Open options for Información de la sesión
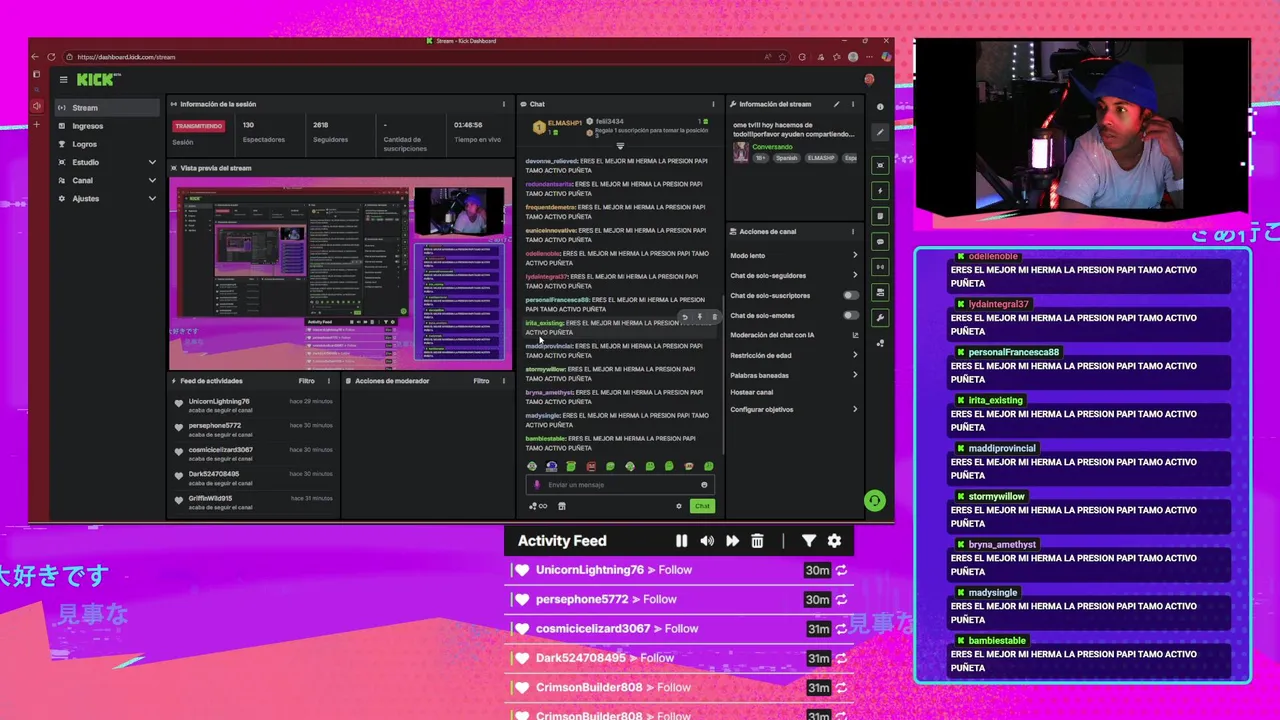This screenshot has width=1280, height=720. [x=503, y=104]
